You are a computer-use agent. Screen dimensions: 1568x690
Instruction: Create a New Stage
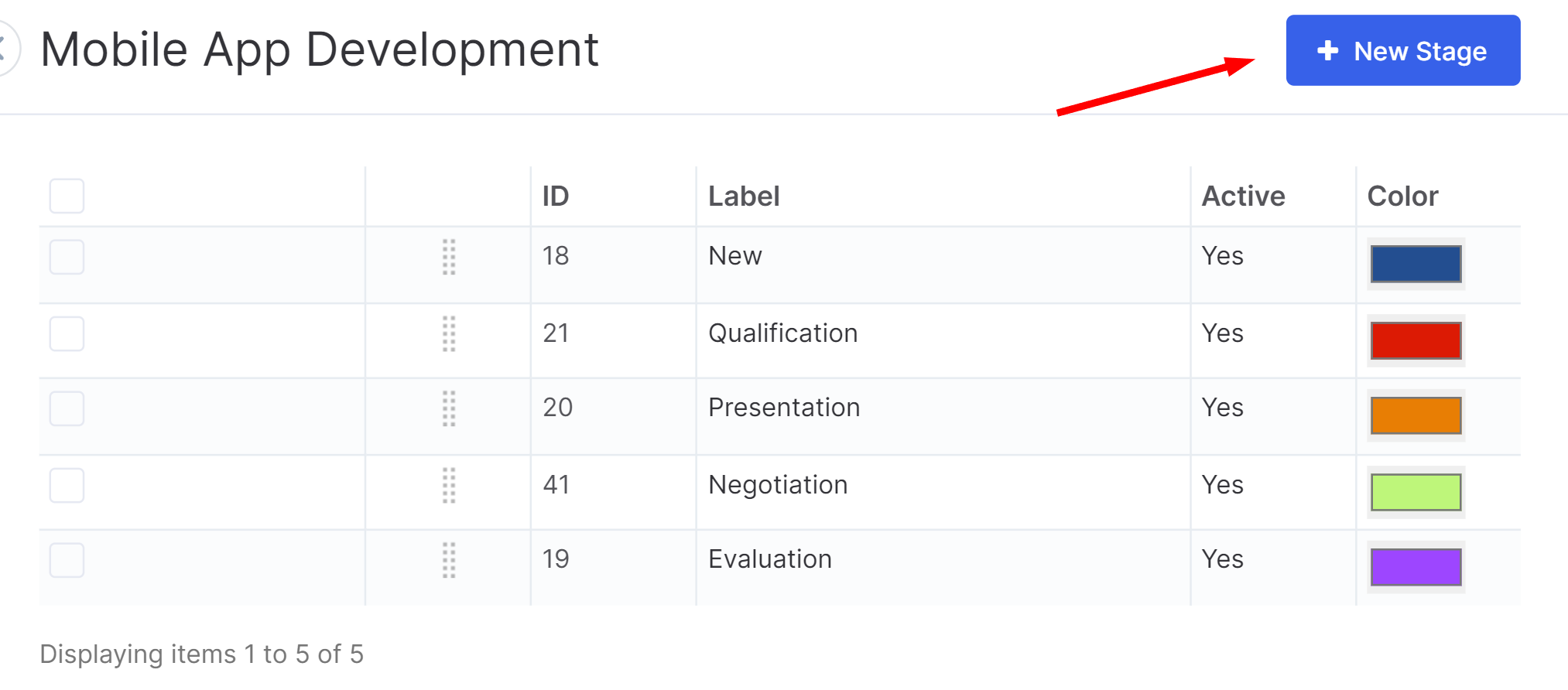[x=1402, y=51]
